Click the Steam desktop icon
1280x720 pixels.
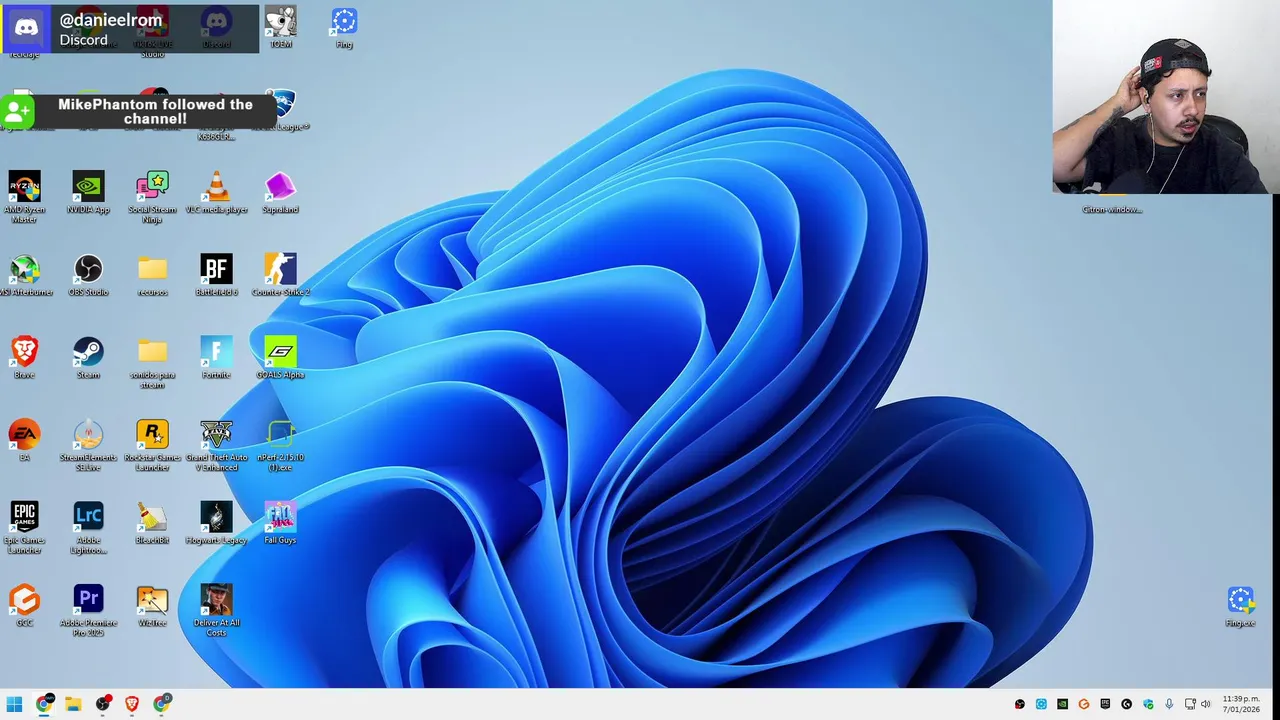(88, 358)
